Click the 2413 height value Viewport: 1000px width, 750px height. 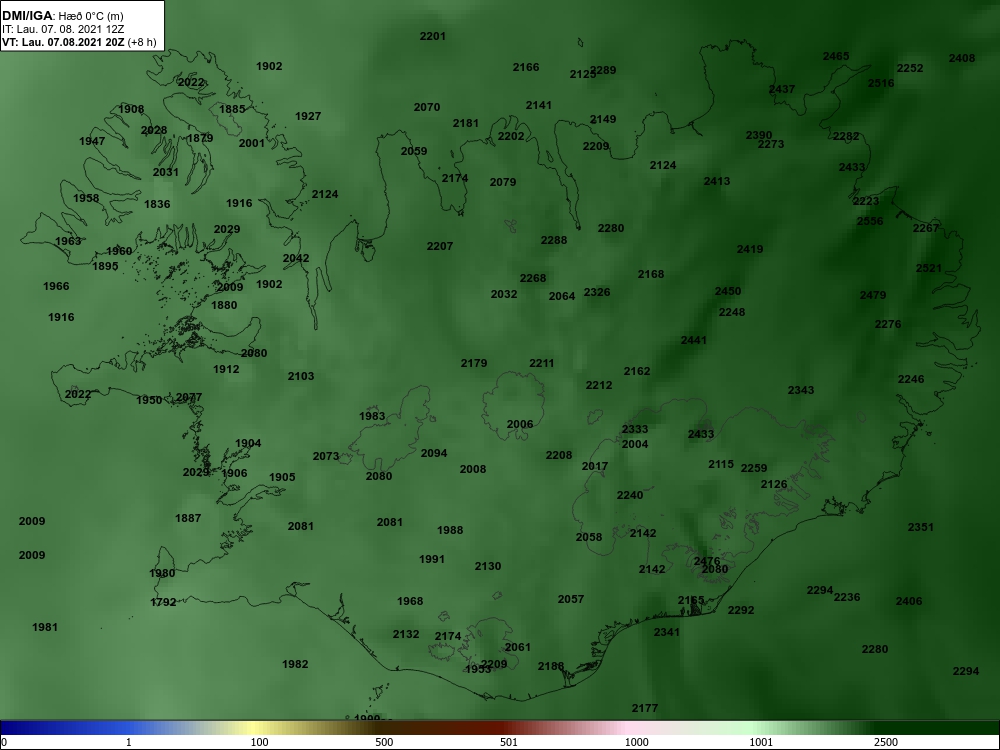click(717, 181)
